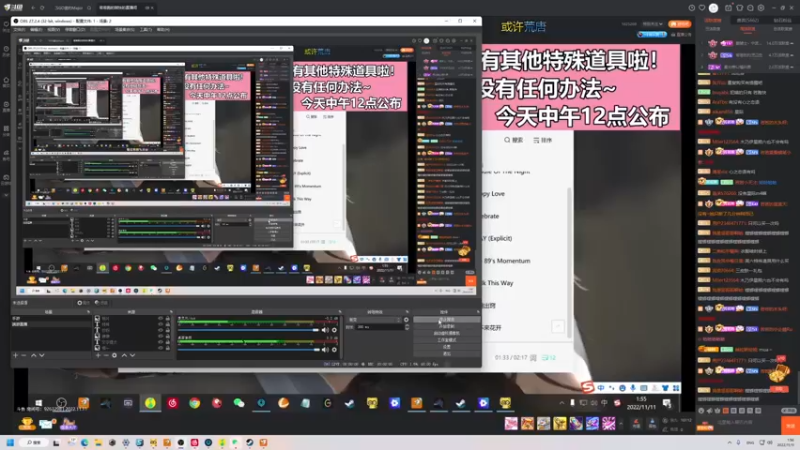The image size is (800, 450).
Task: Click the 开始录制 button in OBS controls
Action: (446, 326)
